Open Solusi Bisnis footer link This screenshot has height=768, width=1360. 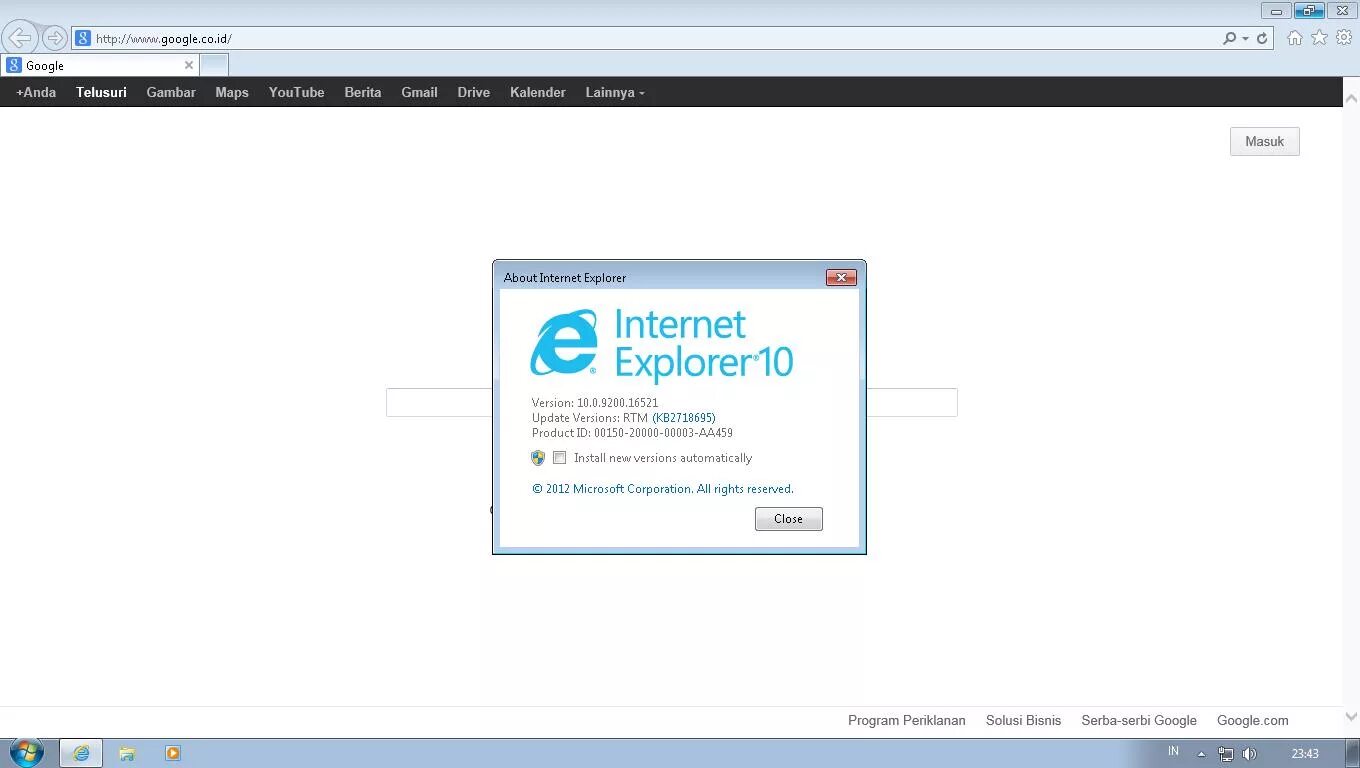coord(1023,720)
